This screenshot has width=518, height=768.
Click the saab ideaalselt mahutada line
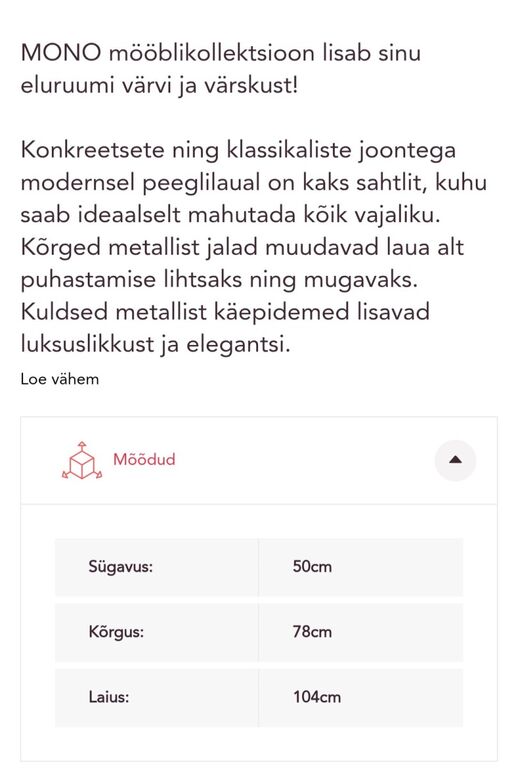[x=230, y=216]
